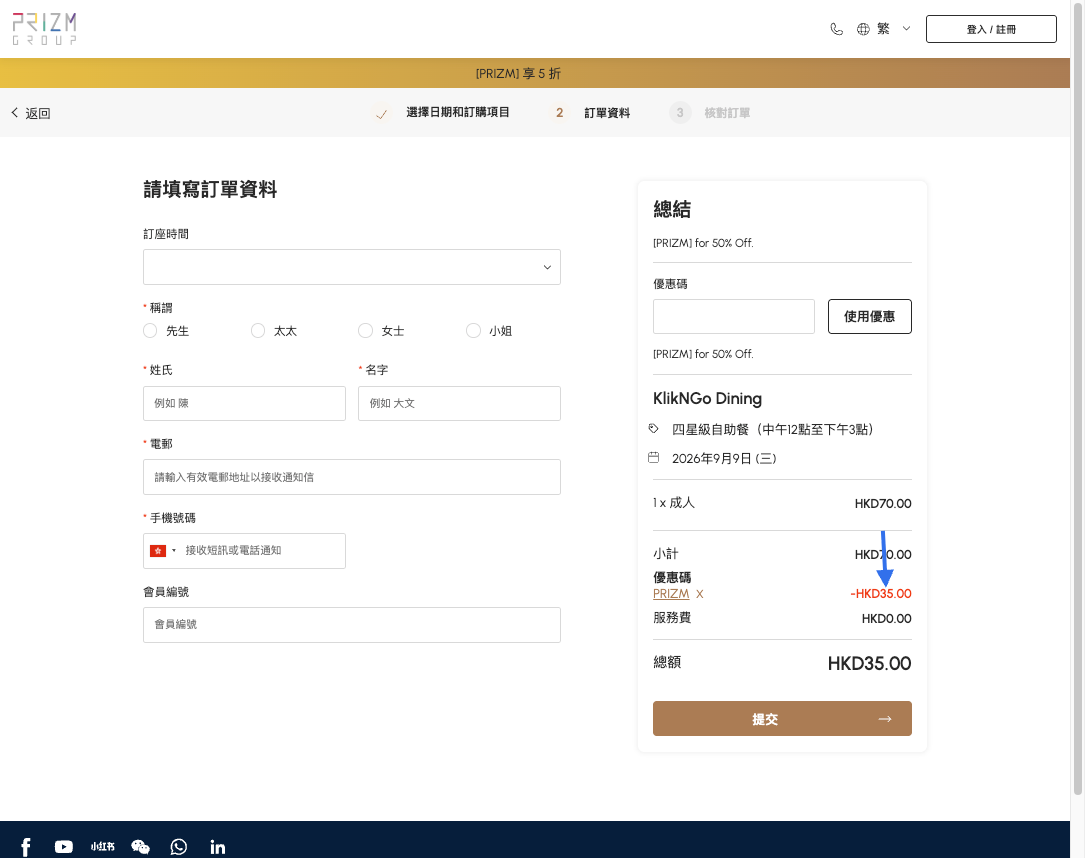Click the PRIZM Group logo
The image size is (1085, 858).
[44, 29]
